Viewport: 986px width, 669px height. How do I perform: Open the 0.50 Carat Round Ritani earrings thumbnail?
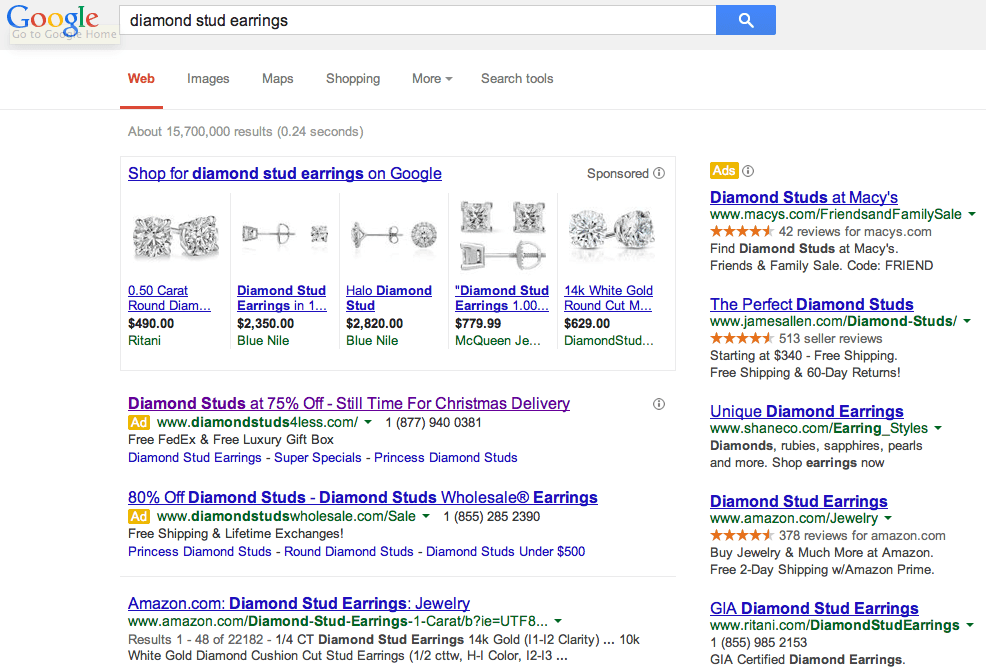(x=176, y=235)
